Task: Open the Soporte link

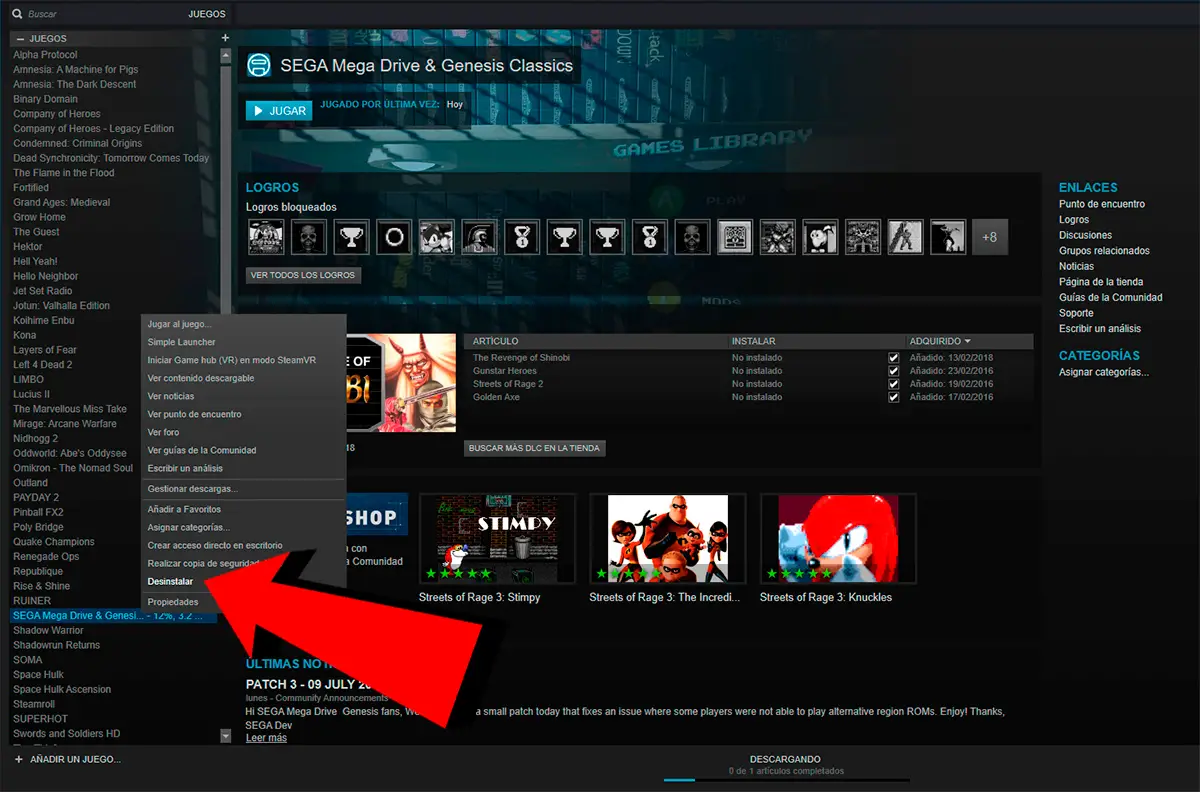Action: pyautogui.click(x=1076, y=313)
